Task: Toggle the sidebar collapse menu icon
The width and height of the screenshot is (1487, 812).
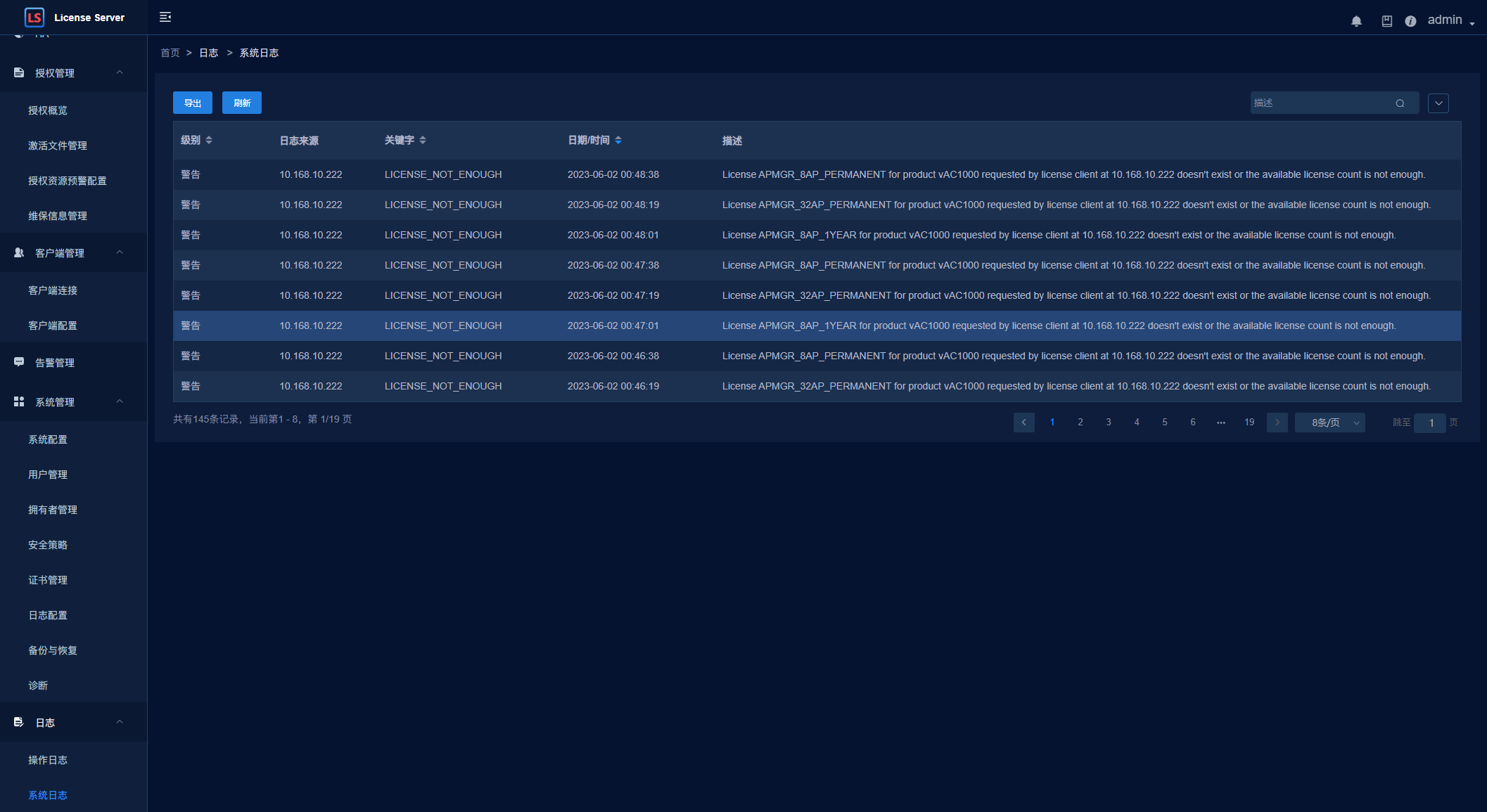Action: pyautogui.click(x=165, y=17)
